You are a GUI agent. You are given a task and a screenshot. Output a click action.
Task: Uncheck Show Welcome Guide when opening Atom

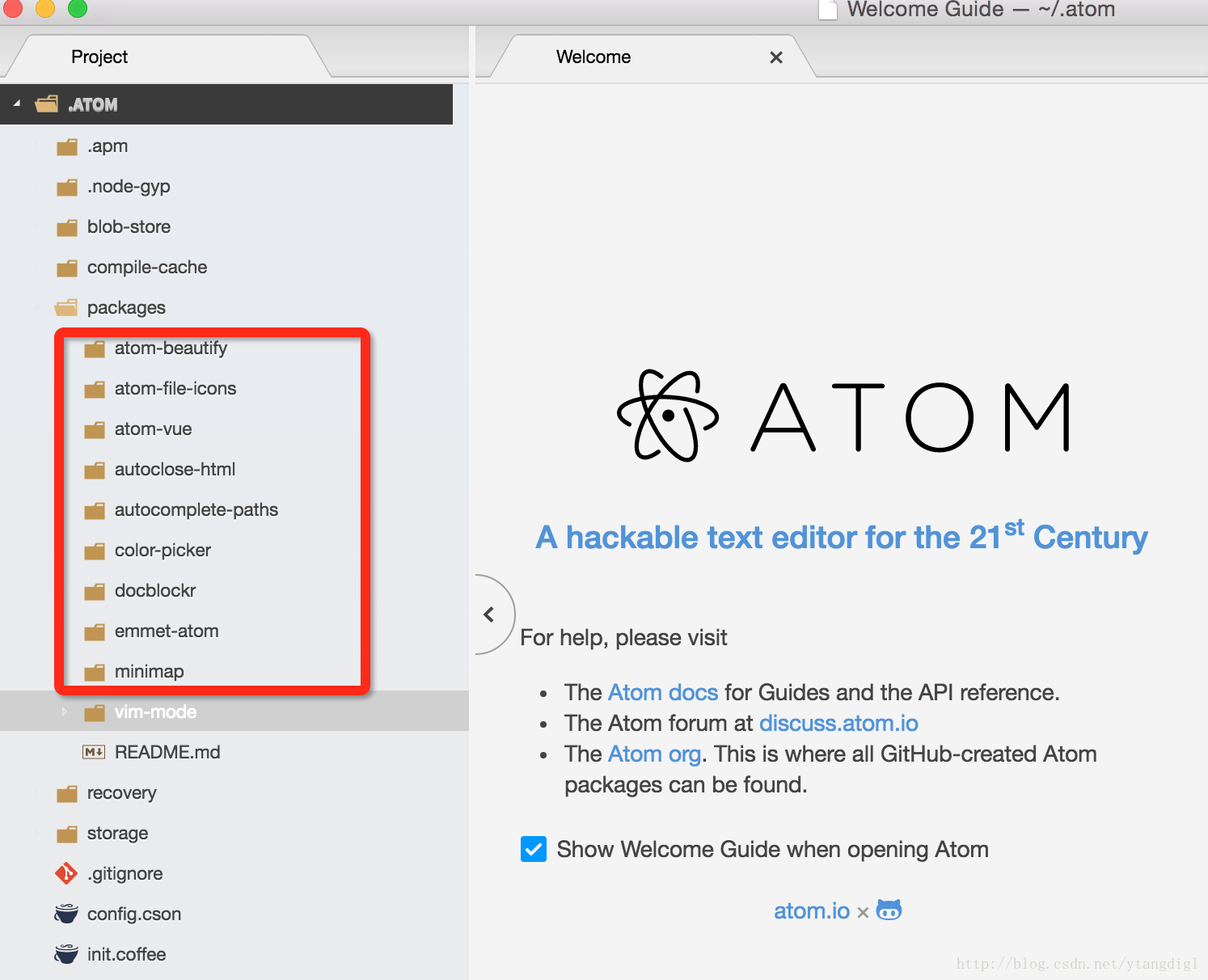[534, 849]
